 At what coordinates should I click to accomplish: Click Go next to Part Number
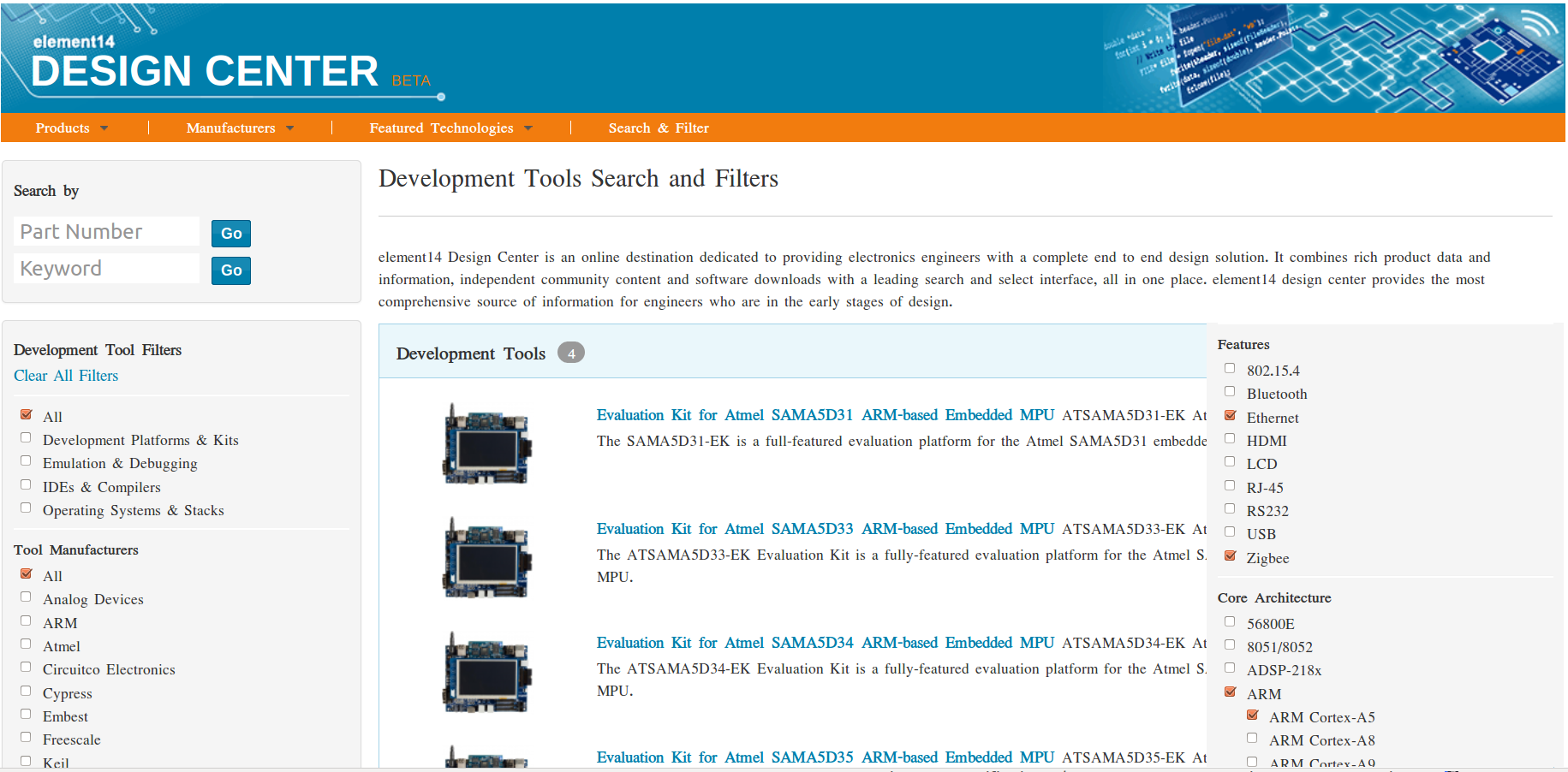231,233
